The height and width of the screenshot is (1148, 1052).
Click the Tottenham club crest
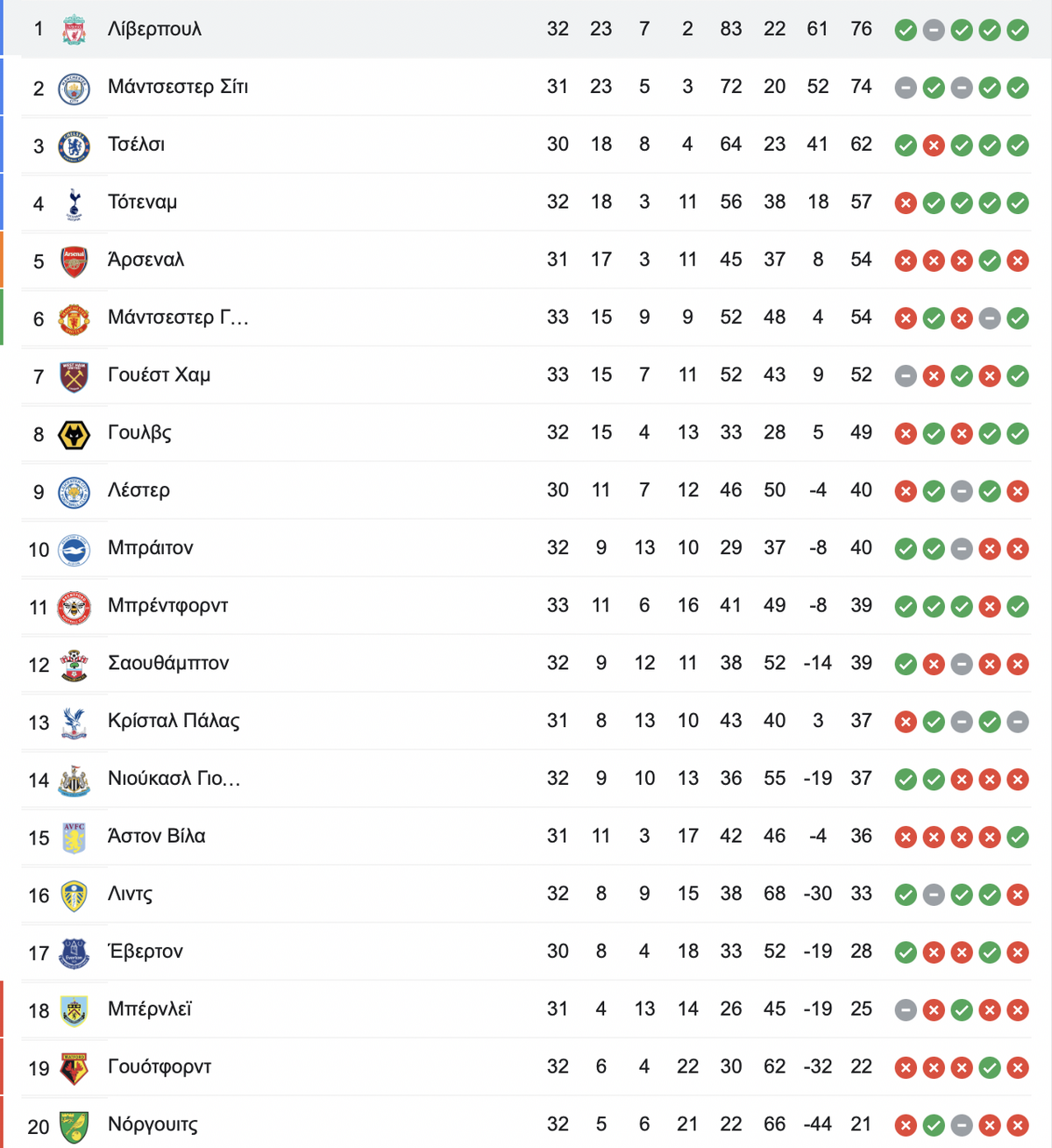(75, 203)
